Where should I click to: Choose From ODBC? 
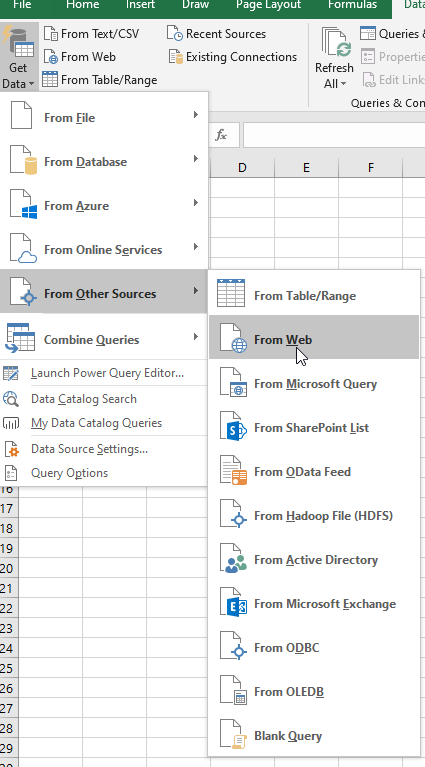coord(314,646)
